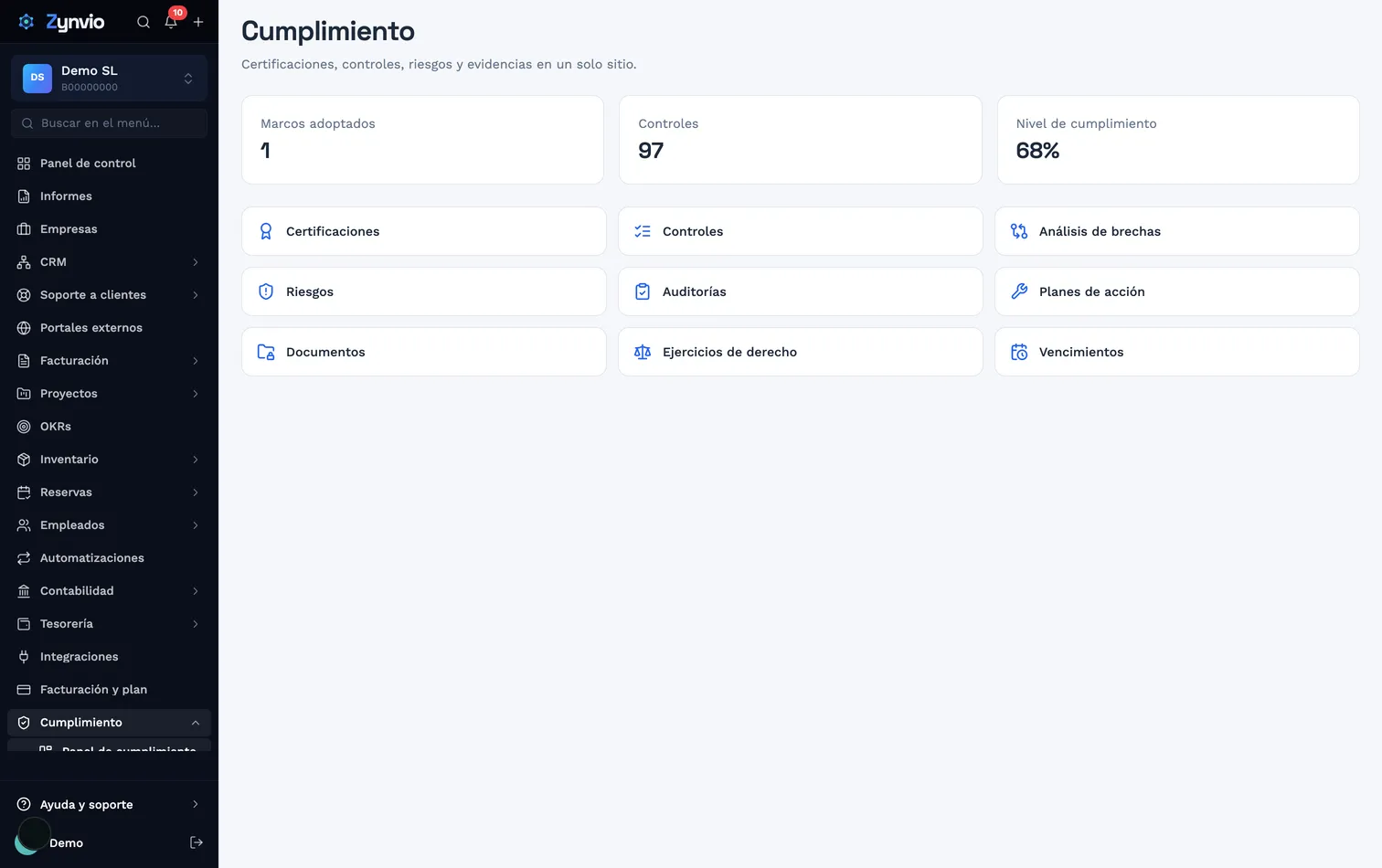Expand the Facturación submenu chevron
The image size is (1382, 868).
196,361
